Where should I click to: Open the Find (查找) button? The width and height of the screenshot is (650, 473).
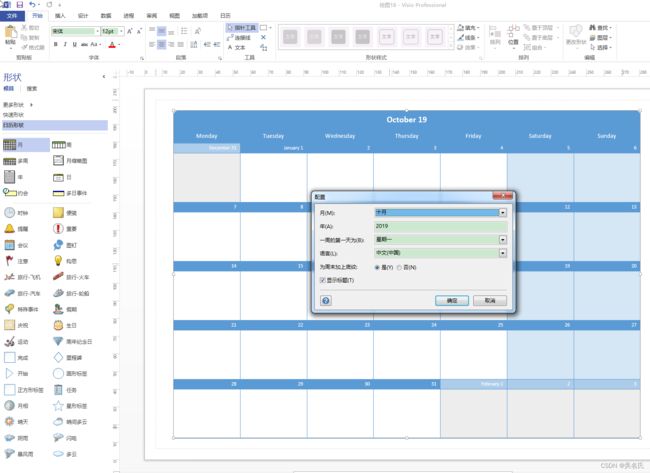click(600, 28)
